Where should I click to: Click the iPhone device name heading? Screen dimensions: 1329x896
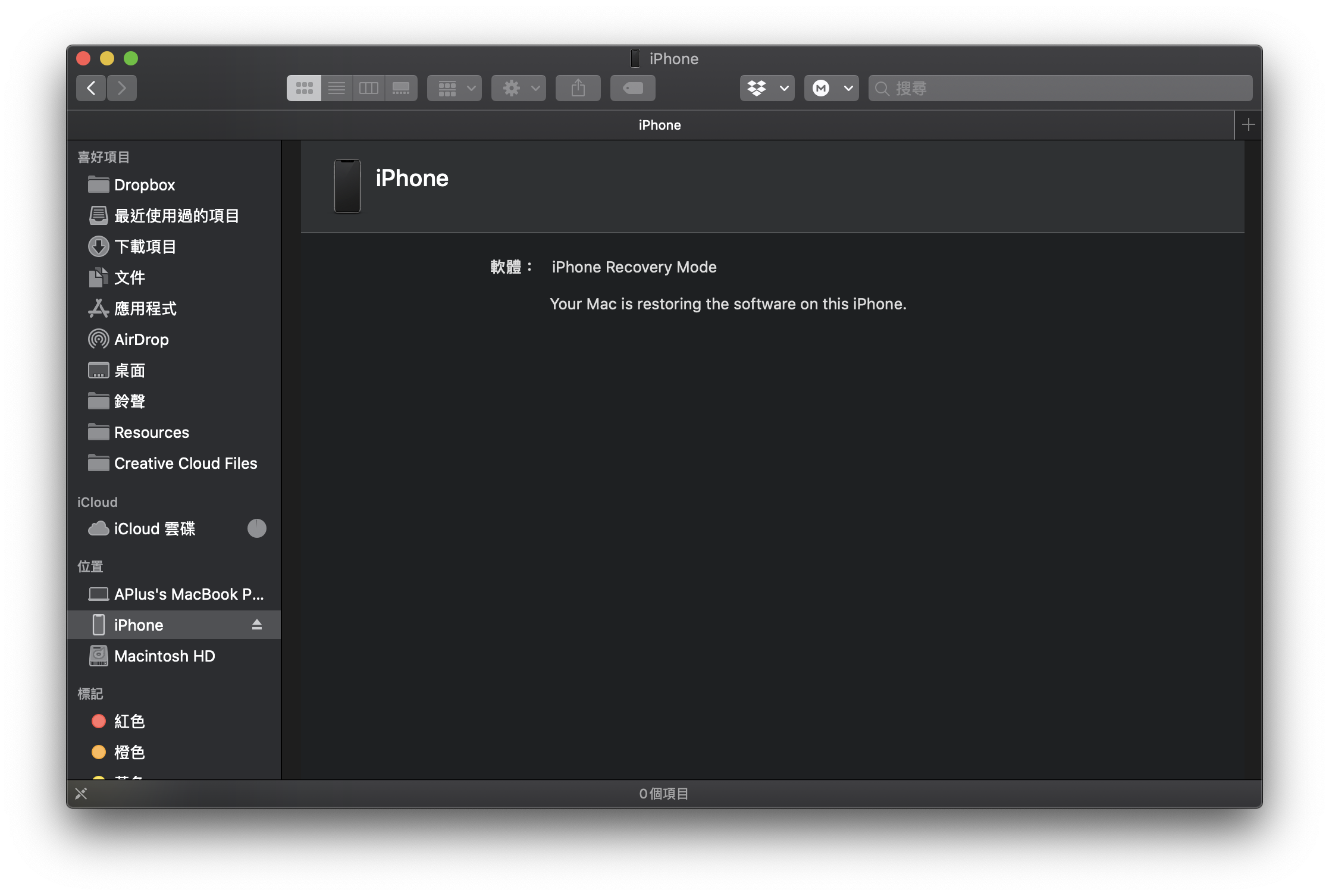412,178
